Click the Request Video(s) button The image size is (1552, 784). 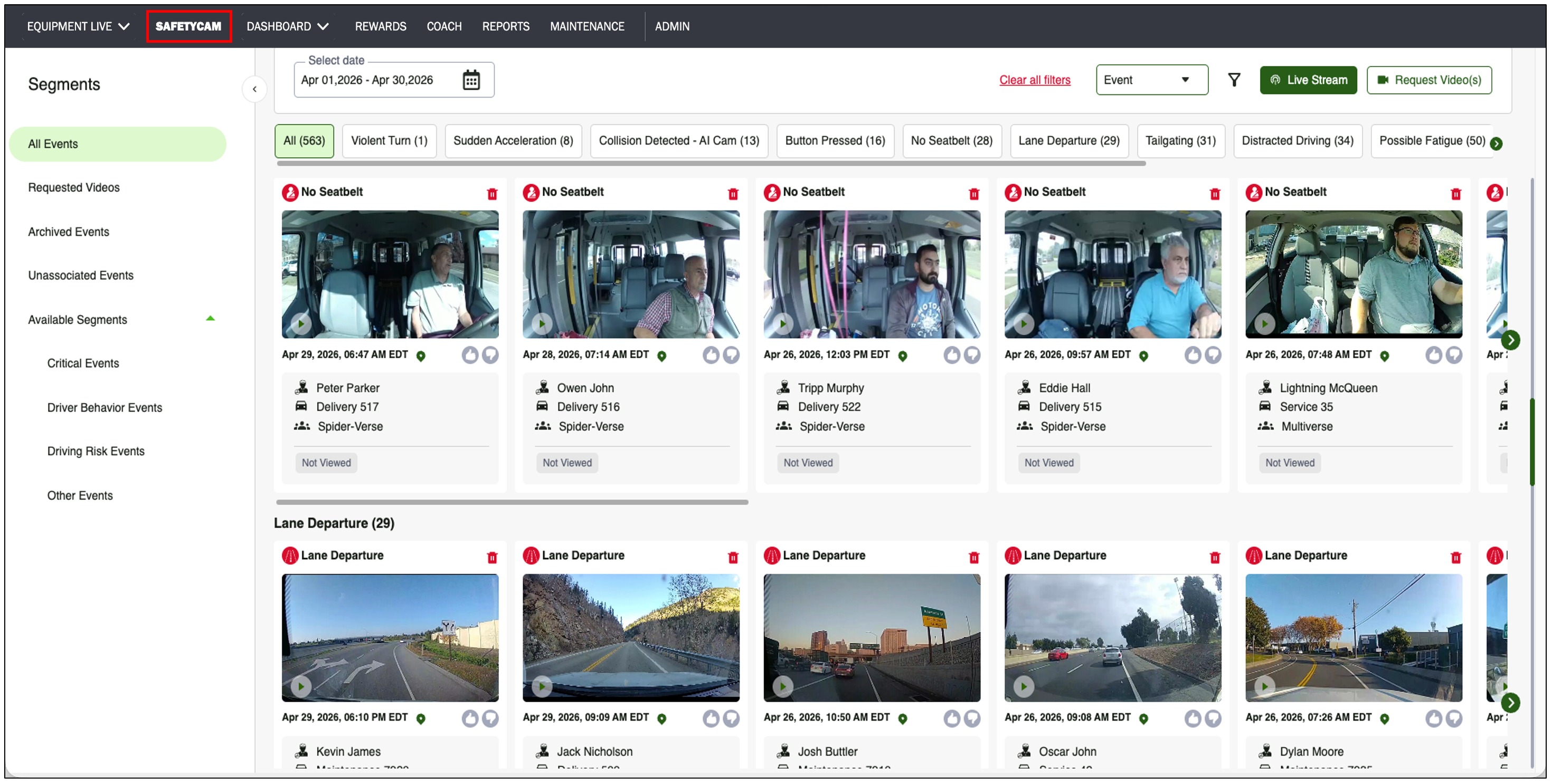pos(1429,80)
